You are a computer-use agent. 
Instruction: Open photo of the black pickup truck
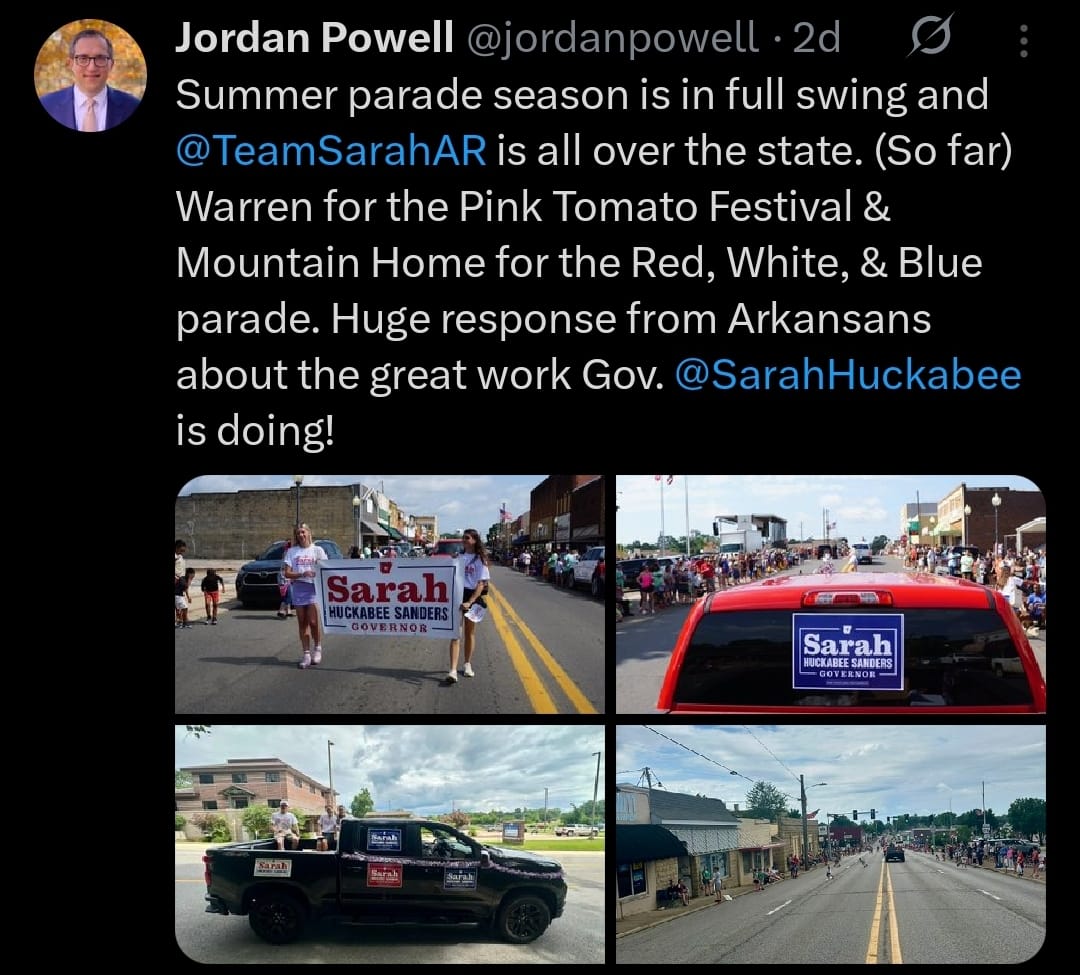(x=390, y=844)
